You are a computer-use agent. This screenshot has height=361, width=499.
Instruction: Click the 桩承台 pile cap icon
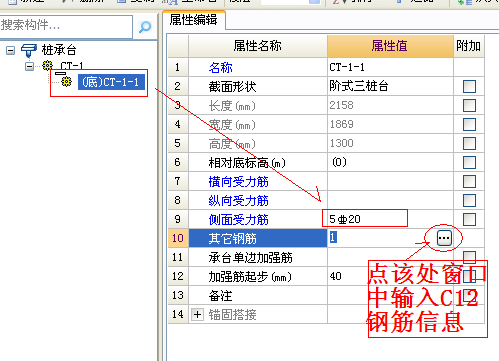[x=29, y=50]
